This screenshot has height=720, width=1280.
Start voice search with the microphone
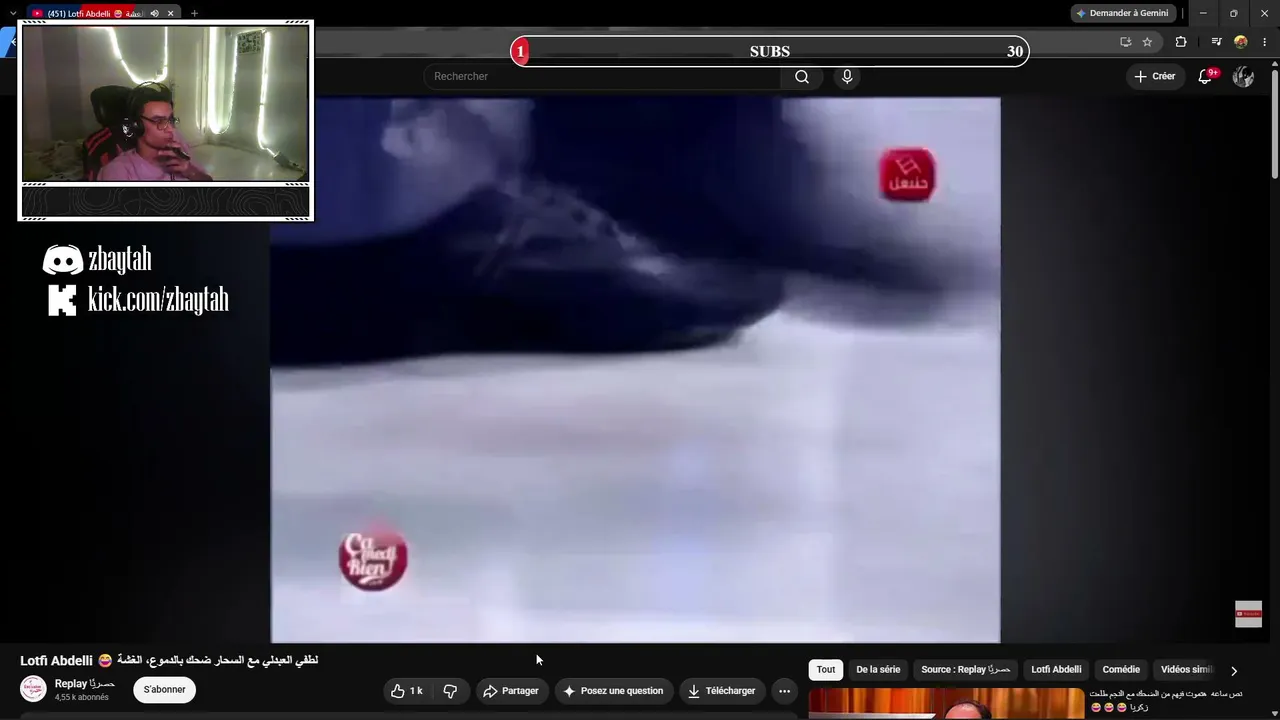click(x=847, y=77)
